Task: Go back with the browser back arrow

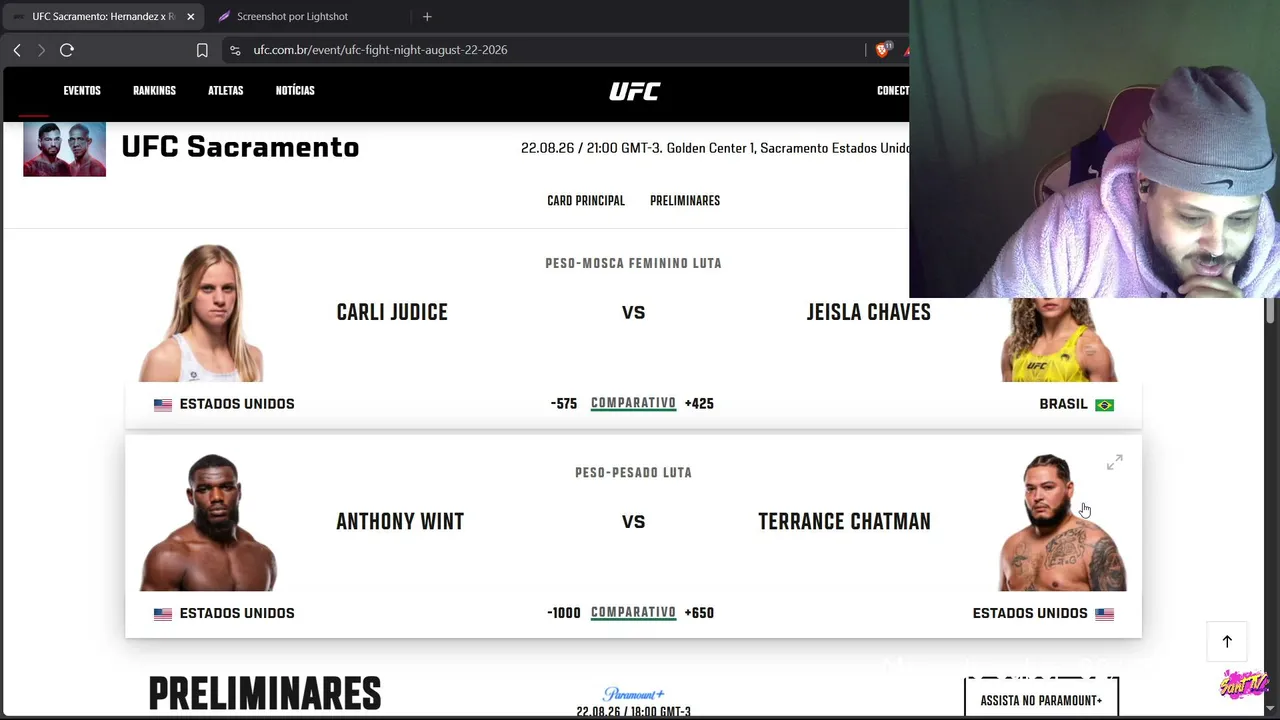Action: pos(17,50)
